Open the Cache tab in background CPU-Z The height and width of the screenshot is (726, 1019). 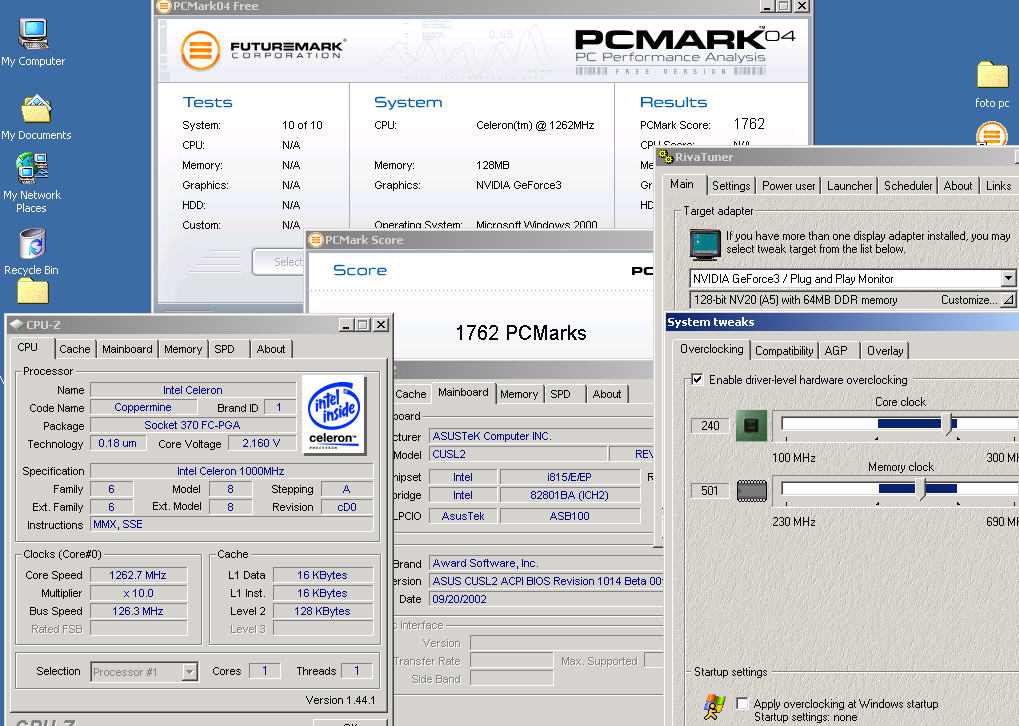(411, 394)
